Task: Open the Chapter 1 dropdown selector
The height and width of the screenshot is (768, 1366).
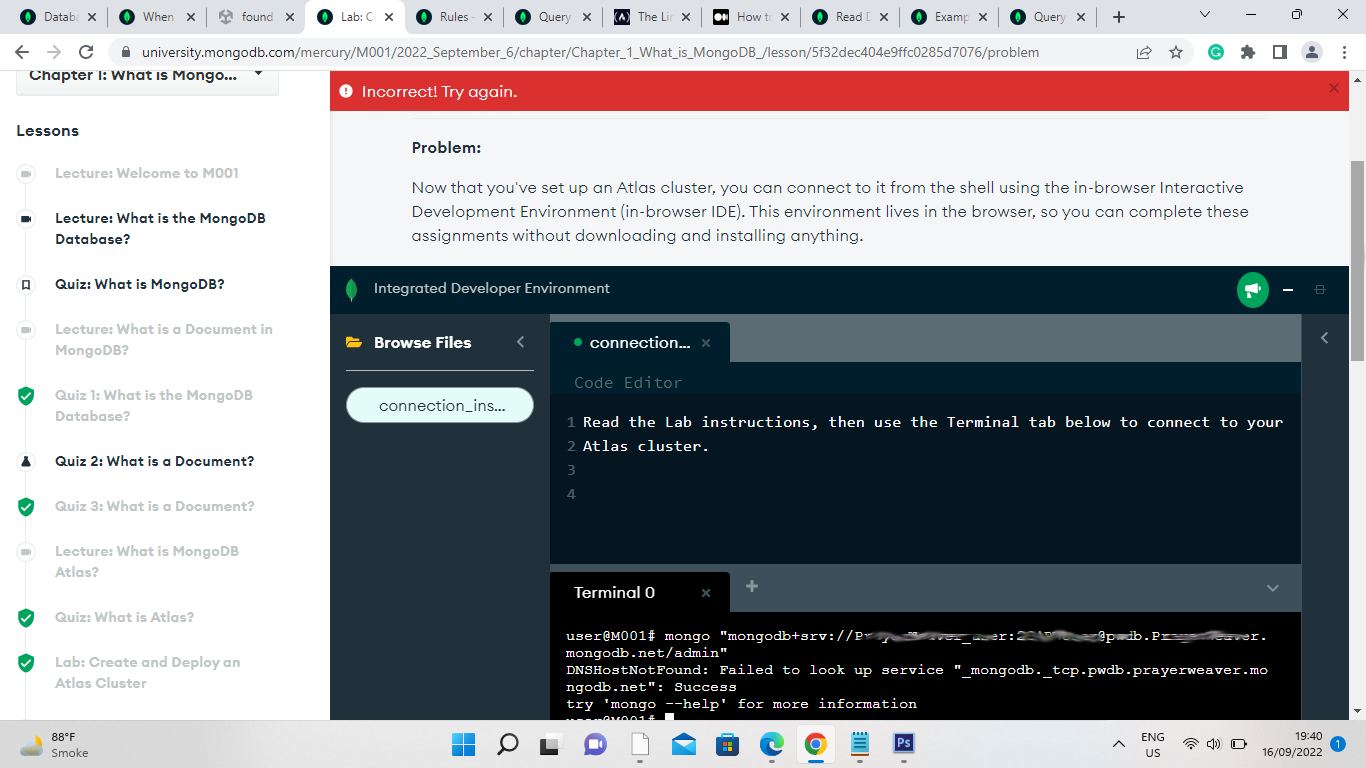Action: click(147, 75)
